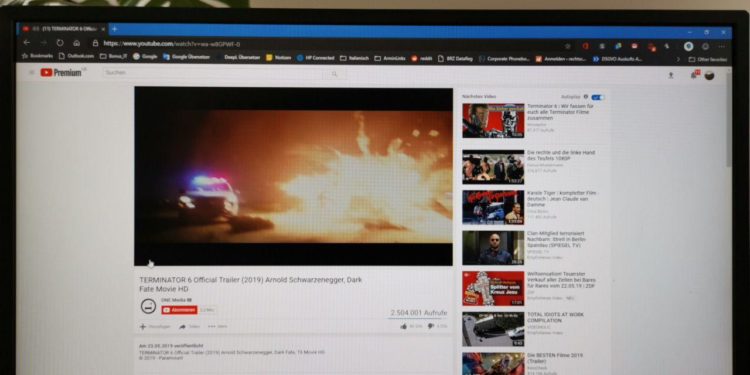Open Clan-Mitglied terrorisiert Nachbarn thumbnail

(493, 248)
